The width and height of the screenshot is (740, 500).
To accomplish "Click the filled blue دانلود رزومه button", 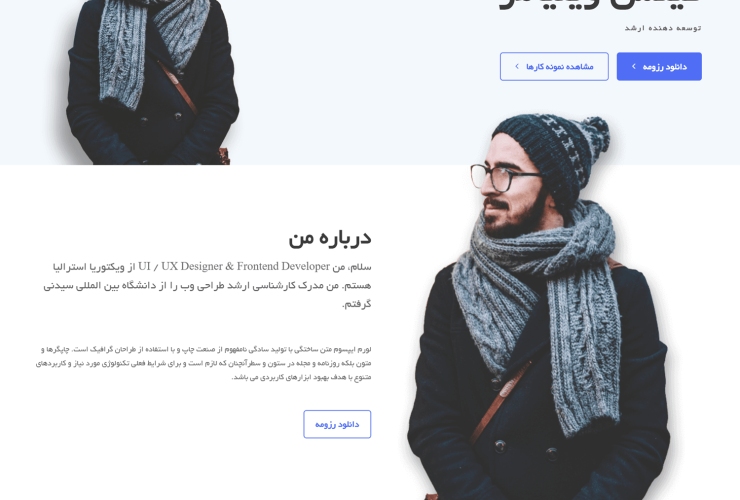I will point(659,67).
